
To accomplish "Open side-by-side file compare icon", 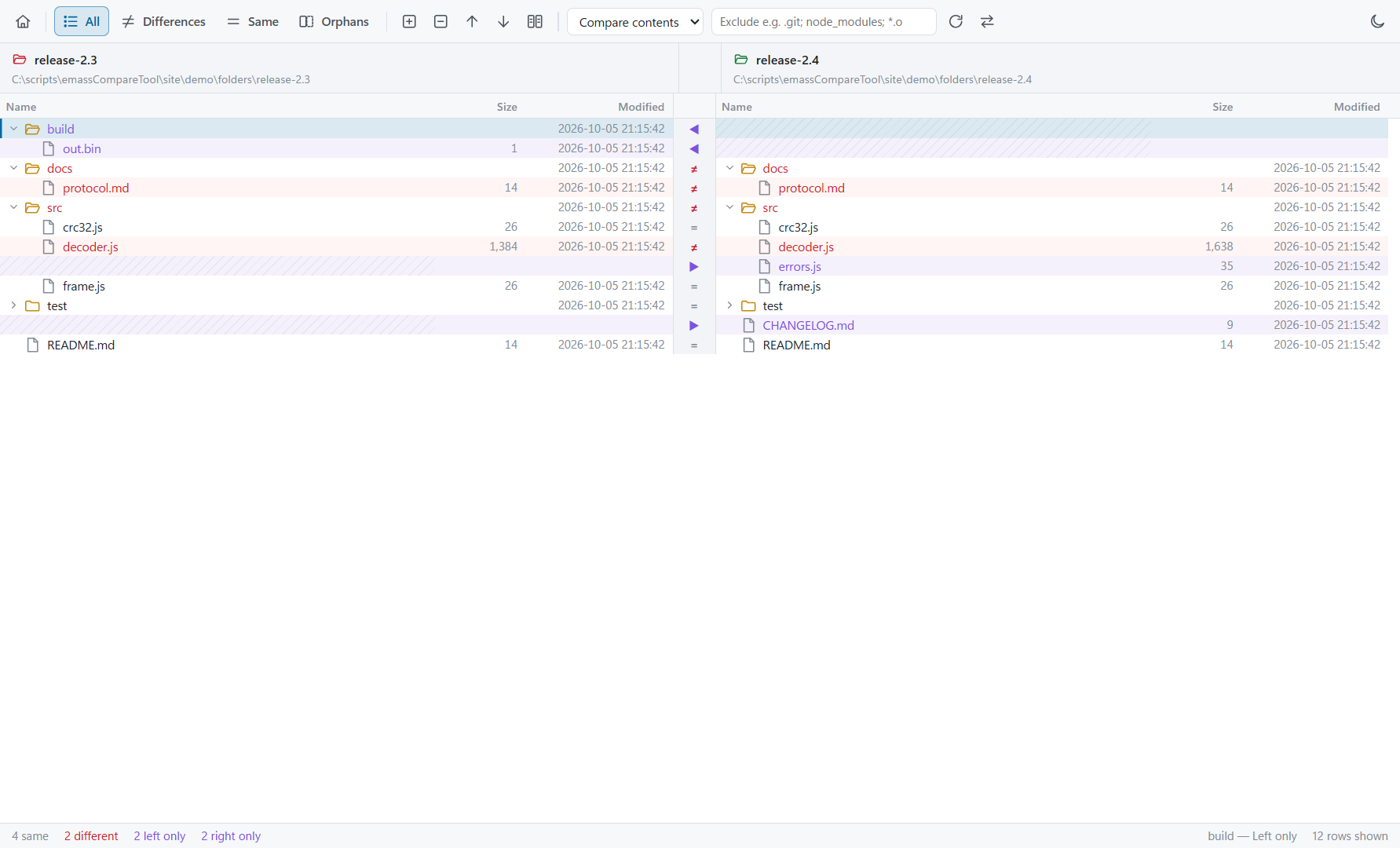I will tap(535, 21).
